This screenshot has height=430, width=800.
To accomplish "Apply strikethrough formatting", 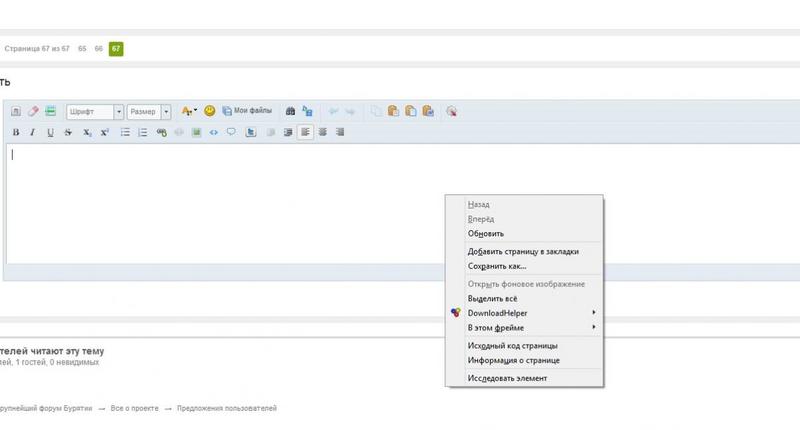I will pyautogui.click(x=68, y=132).
